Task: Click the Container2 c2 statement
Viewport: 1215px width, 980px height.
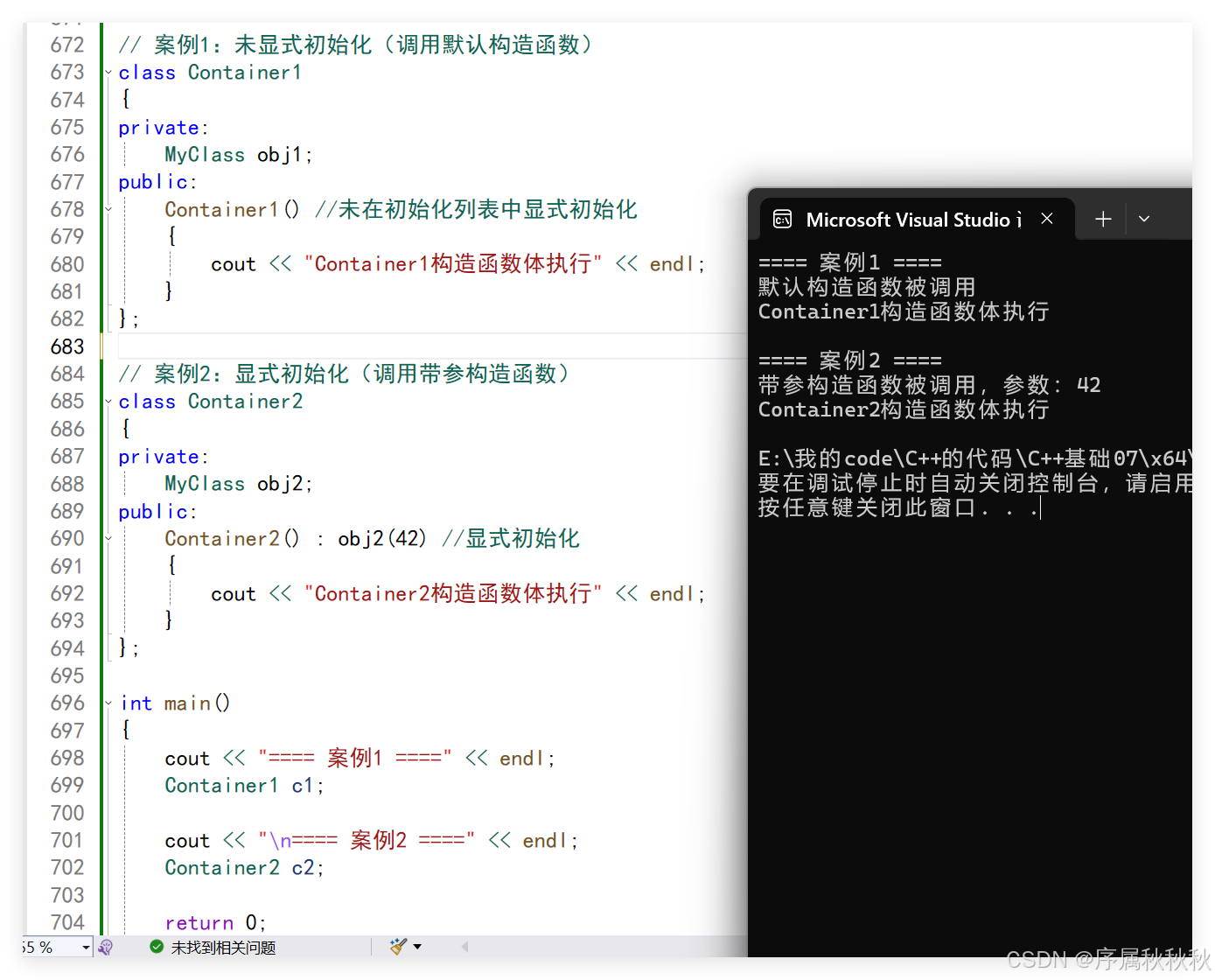Action: 244,868
